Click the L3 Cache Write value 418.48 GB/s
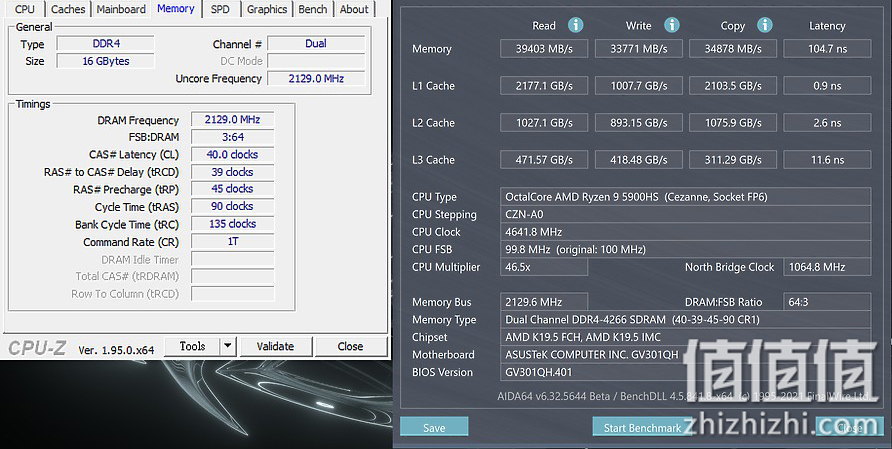The image size is (892, 449). pos(639,159)
